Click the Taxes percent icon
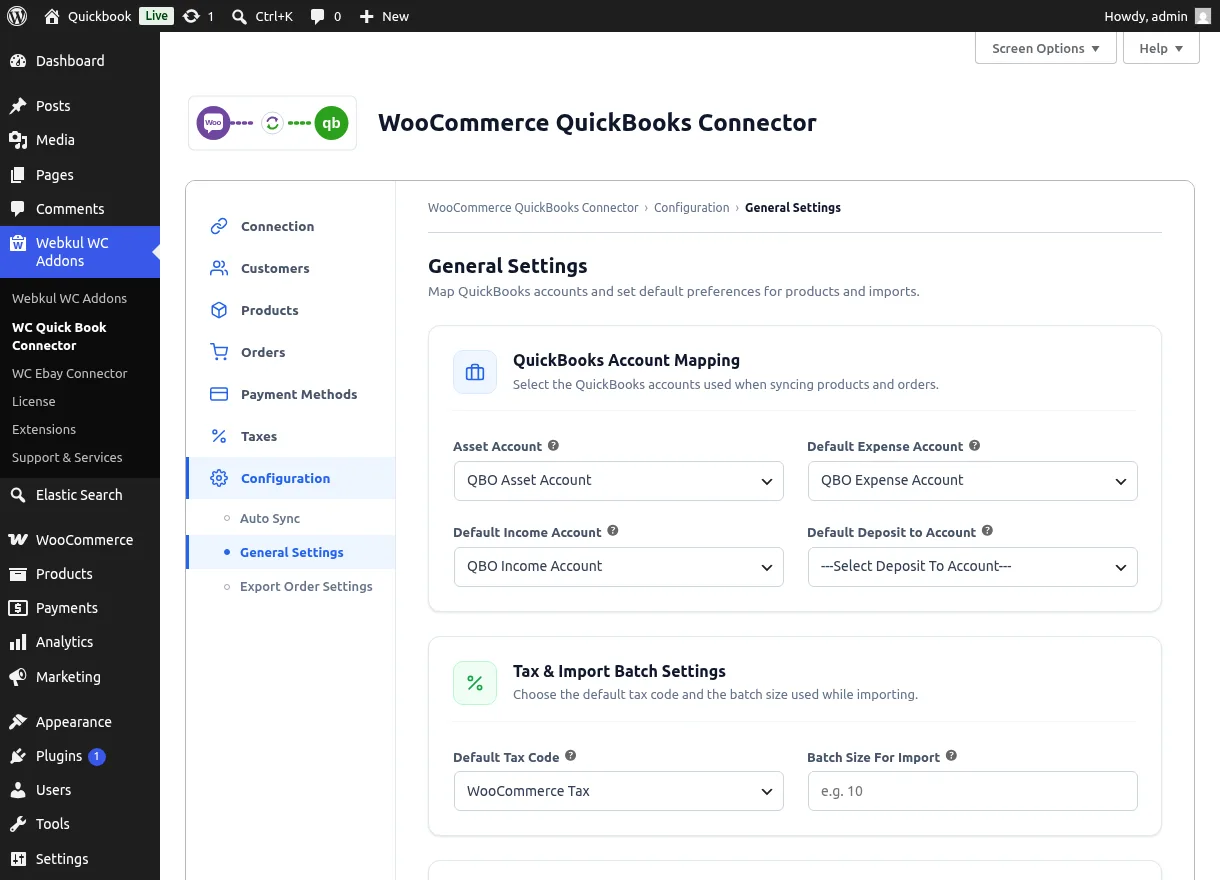 pos(219,436)
